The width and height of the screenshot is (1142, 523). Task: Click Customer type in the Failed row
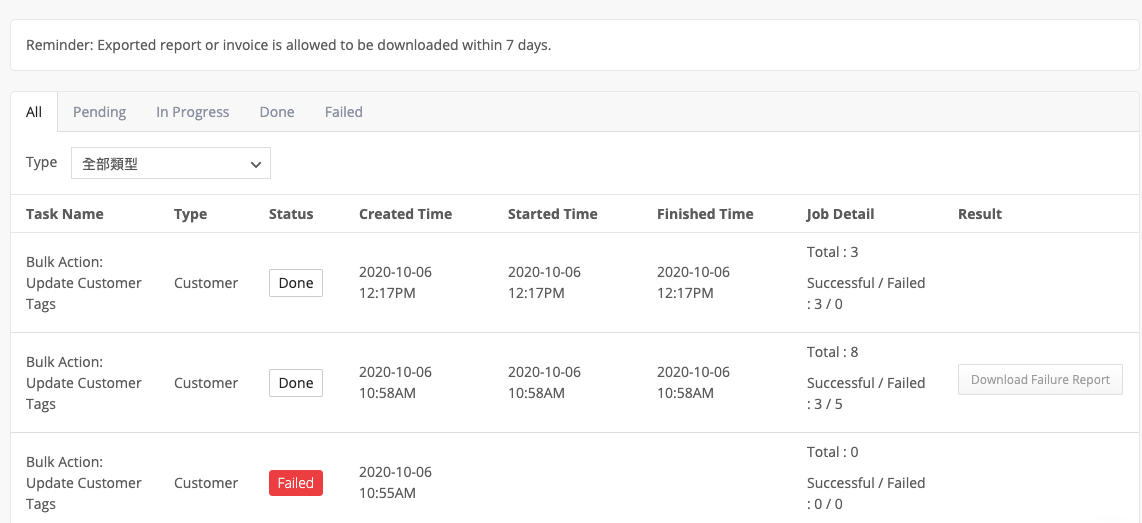click(x=205, y=483)
